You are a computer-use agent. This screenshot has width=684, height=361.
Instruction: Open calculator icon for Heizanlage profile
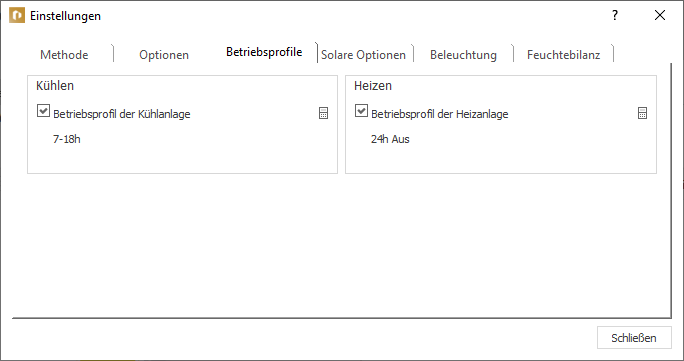[642, 113]
